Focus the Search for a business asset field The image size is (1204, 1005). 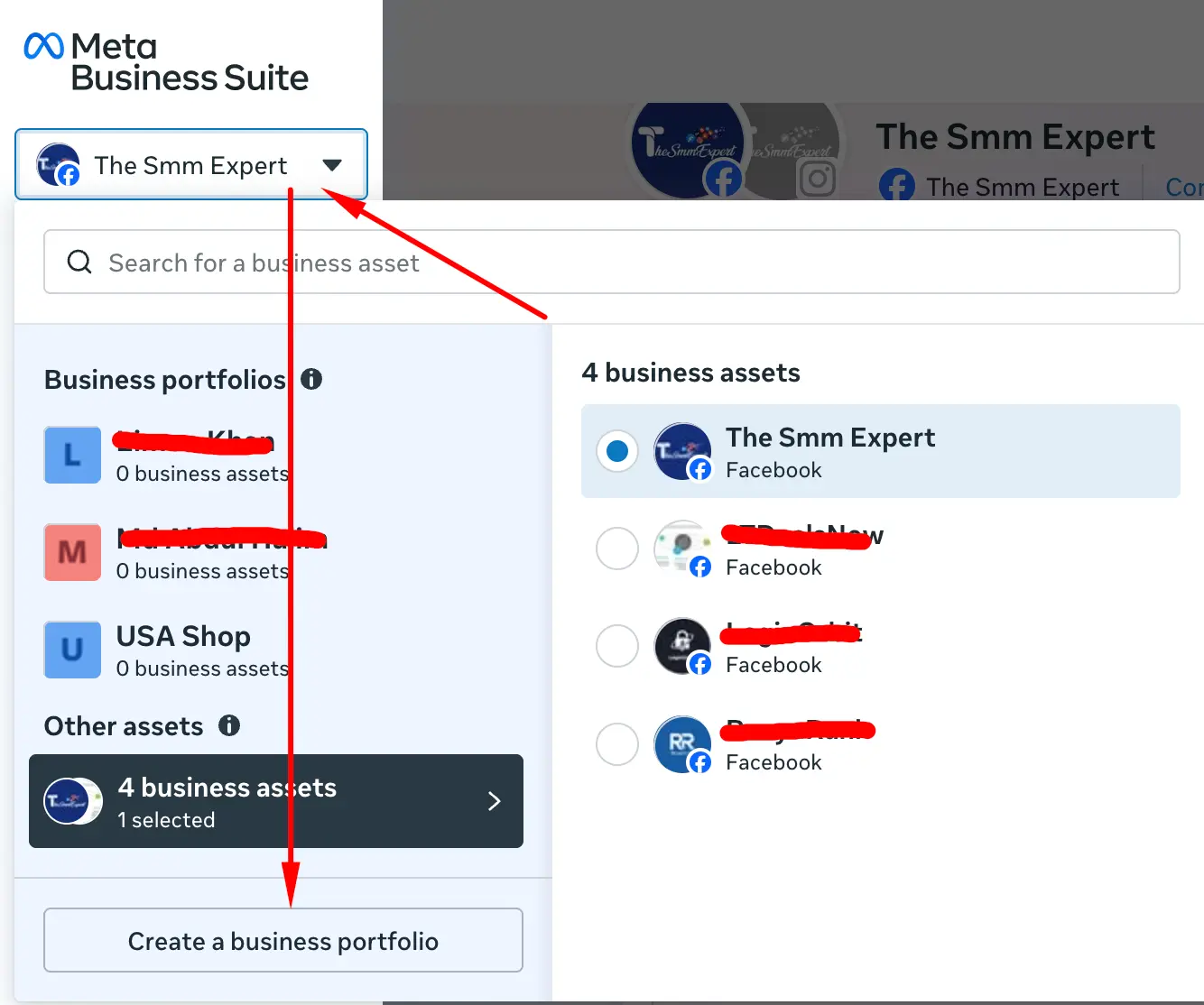(612, 262)
